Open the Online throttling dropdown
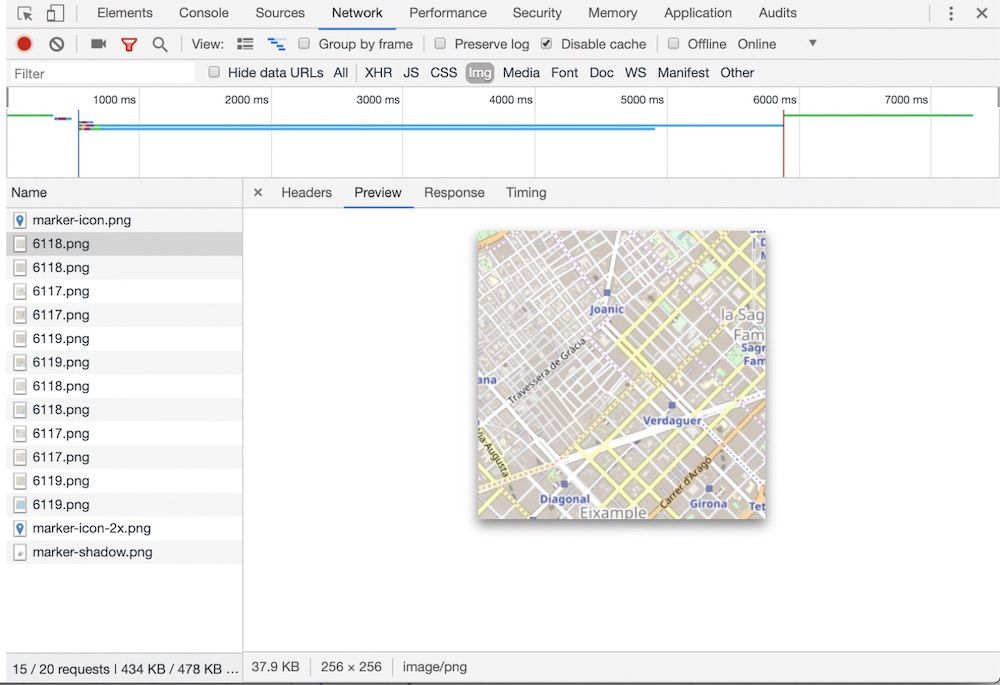Screen dimensions: 1000x685 pos(776,44)
